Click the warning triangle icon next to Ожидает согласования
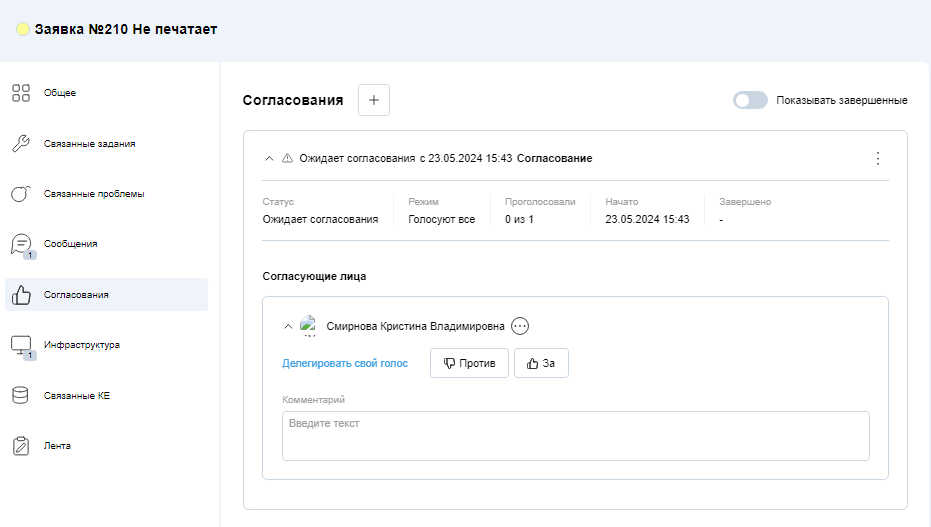 pyautogui.click(x=287, y=158)
